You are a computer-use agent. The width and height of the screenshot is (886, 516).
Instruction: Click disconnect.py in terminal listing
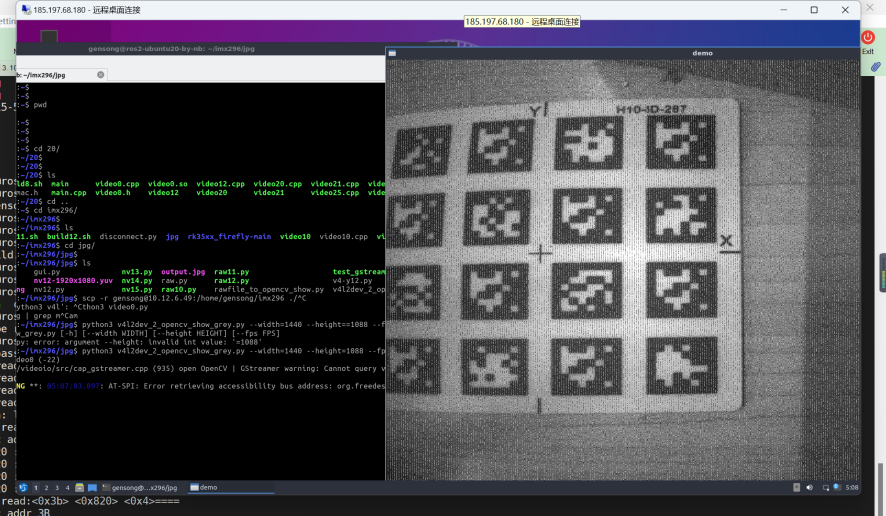pos(128,237)
